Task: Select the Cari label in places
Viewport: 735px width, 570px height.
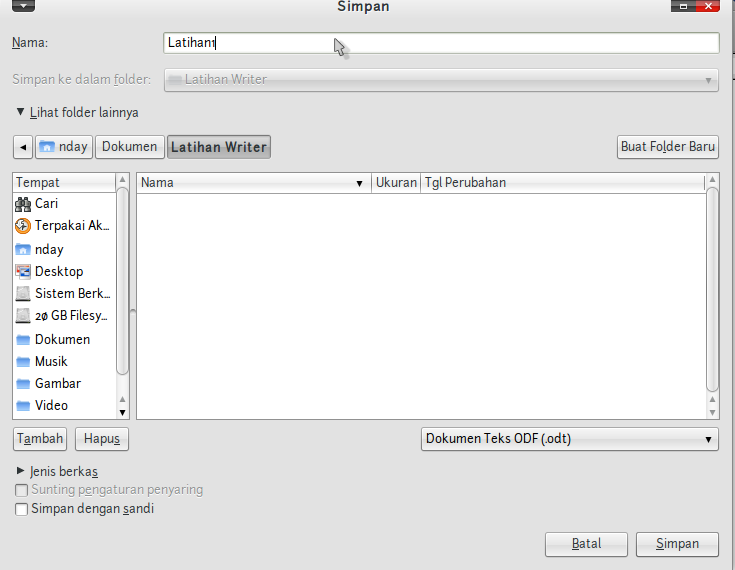Action: tap(46, 204)
